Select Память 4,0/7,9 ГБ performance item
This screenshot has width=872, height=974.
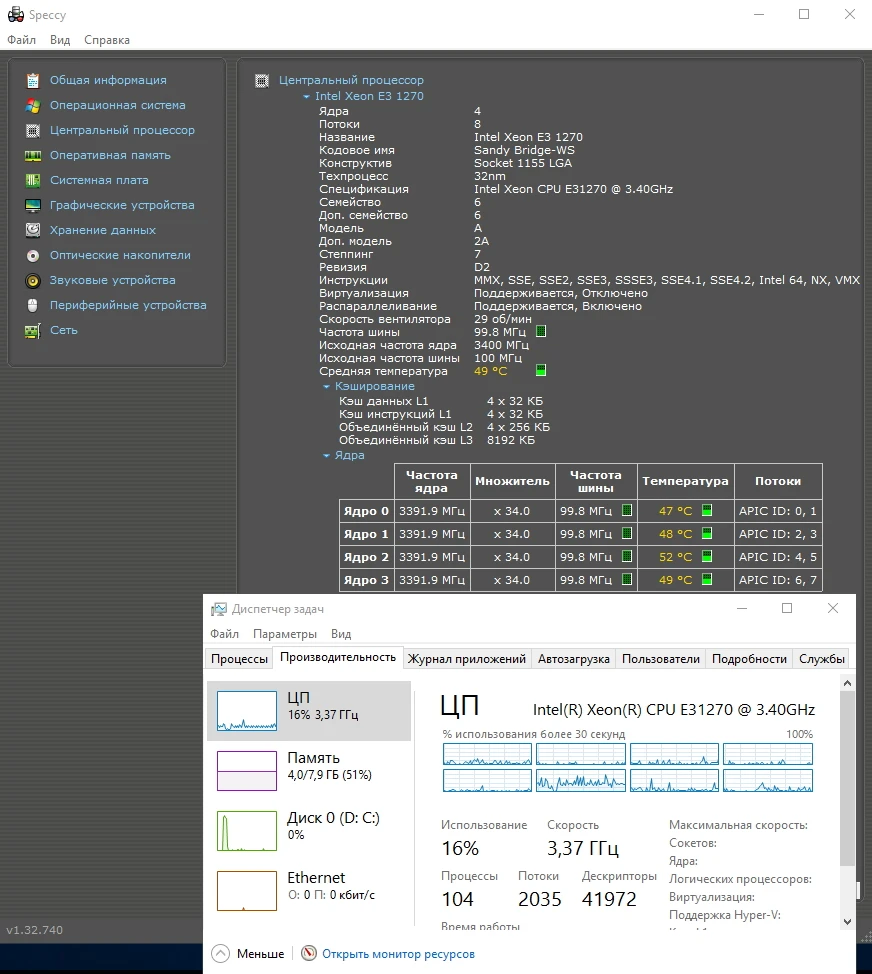(309, 771)
